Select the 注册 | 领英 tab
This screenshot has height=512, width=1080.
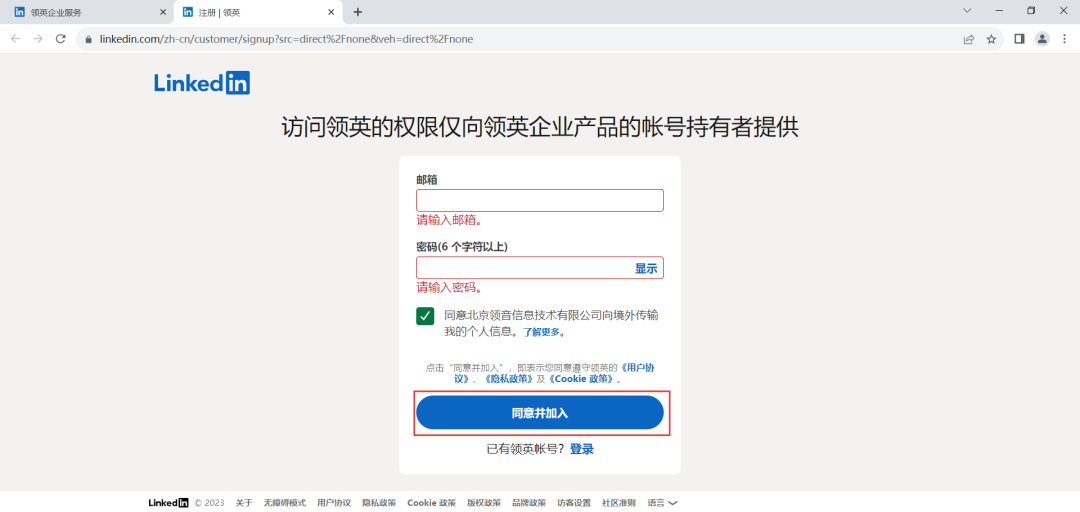(258, 12)
